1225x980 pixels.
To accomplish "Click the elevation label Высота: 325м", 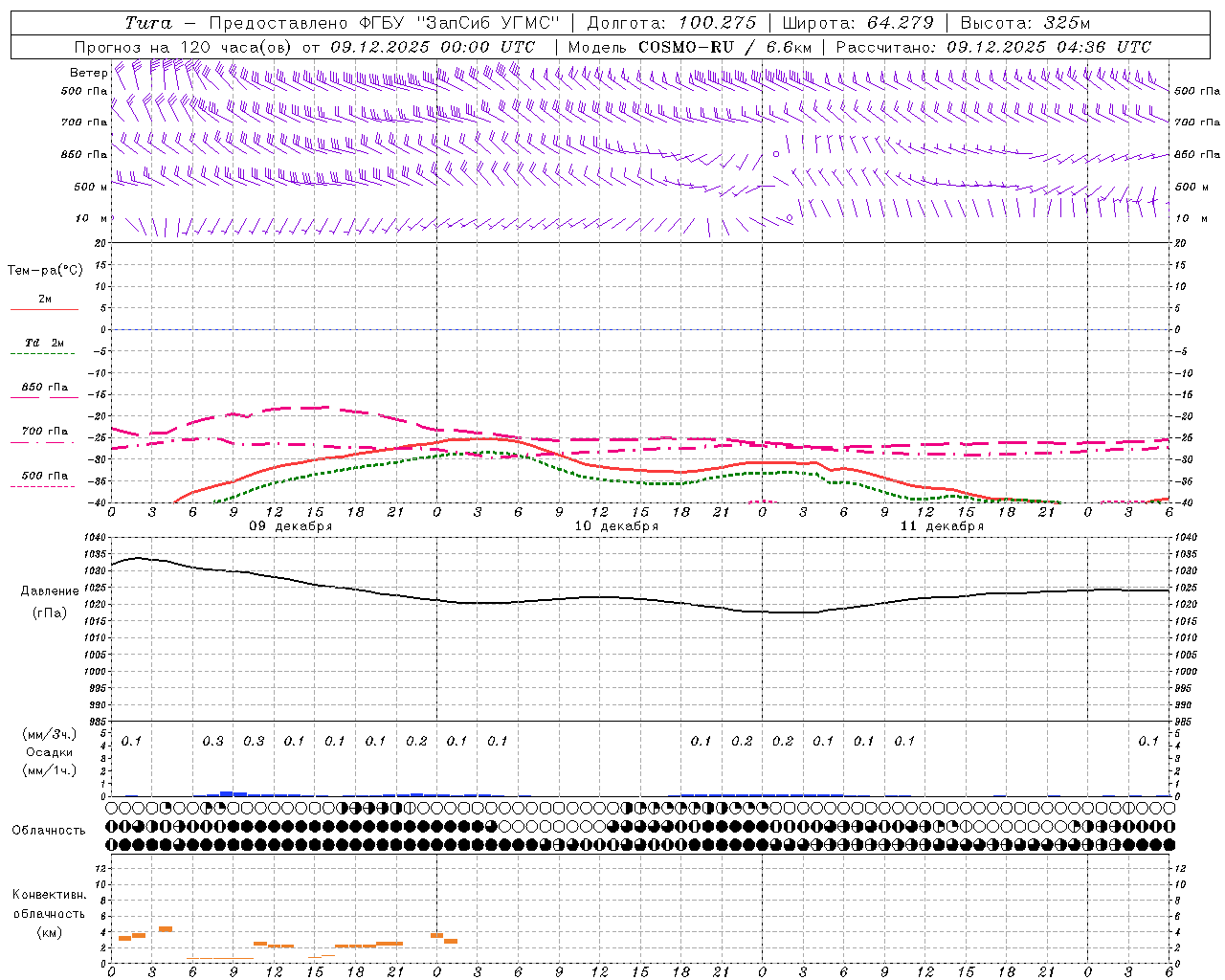I will [x=1025, y=23].
